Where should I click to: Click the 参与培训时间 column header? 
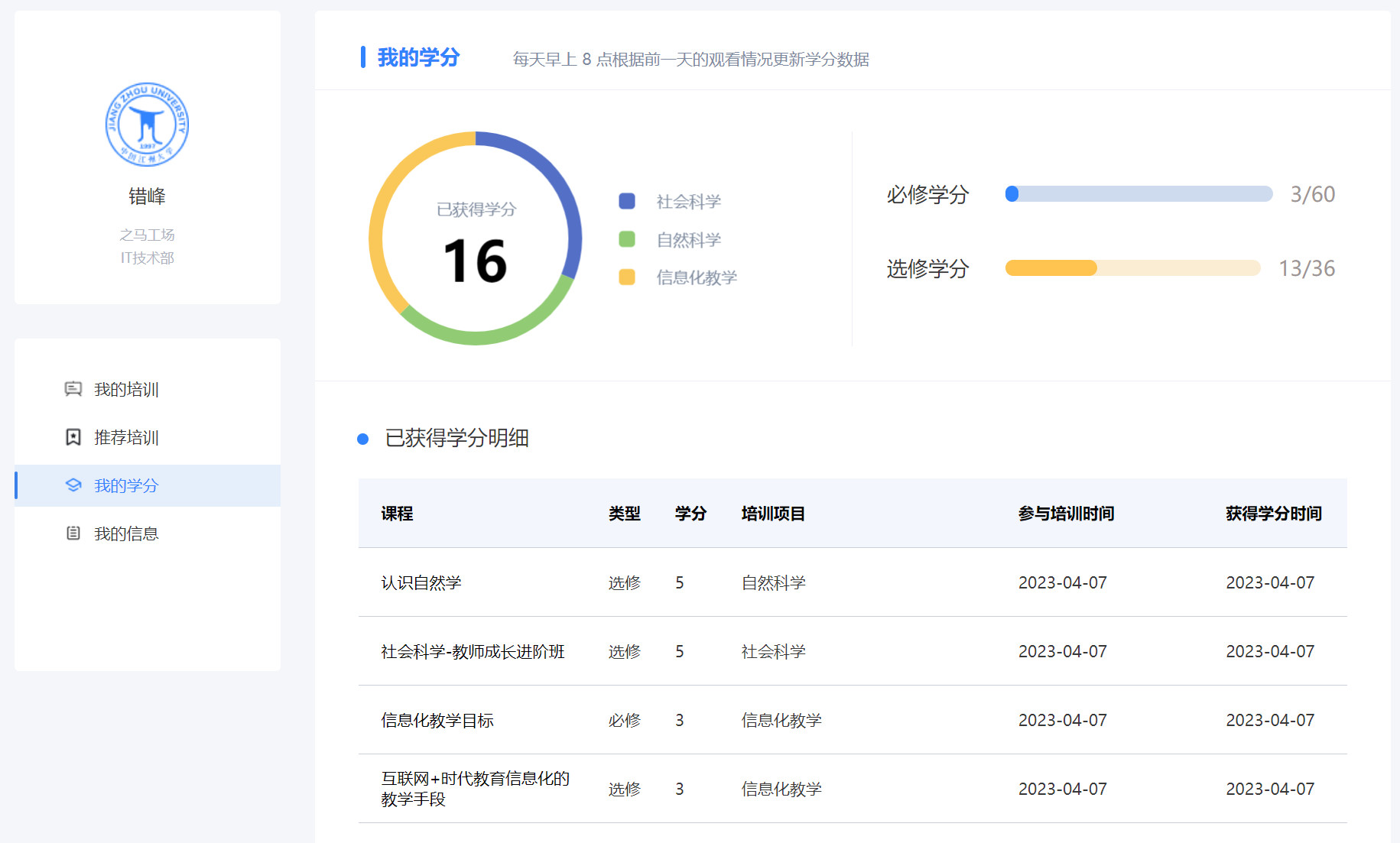pyautogui.click(x=1066, y=514)
